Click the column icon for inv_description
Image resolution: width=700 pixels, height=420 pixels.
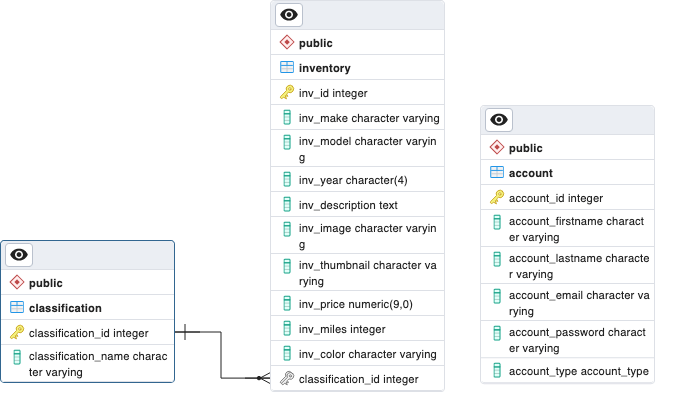(287, 204)
